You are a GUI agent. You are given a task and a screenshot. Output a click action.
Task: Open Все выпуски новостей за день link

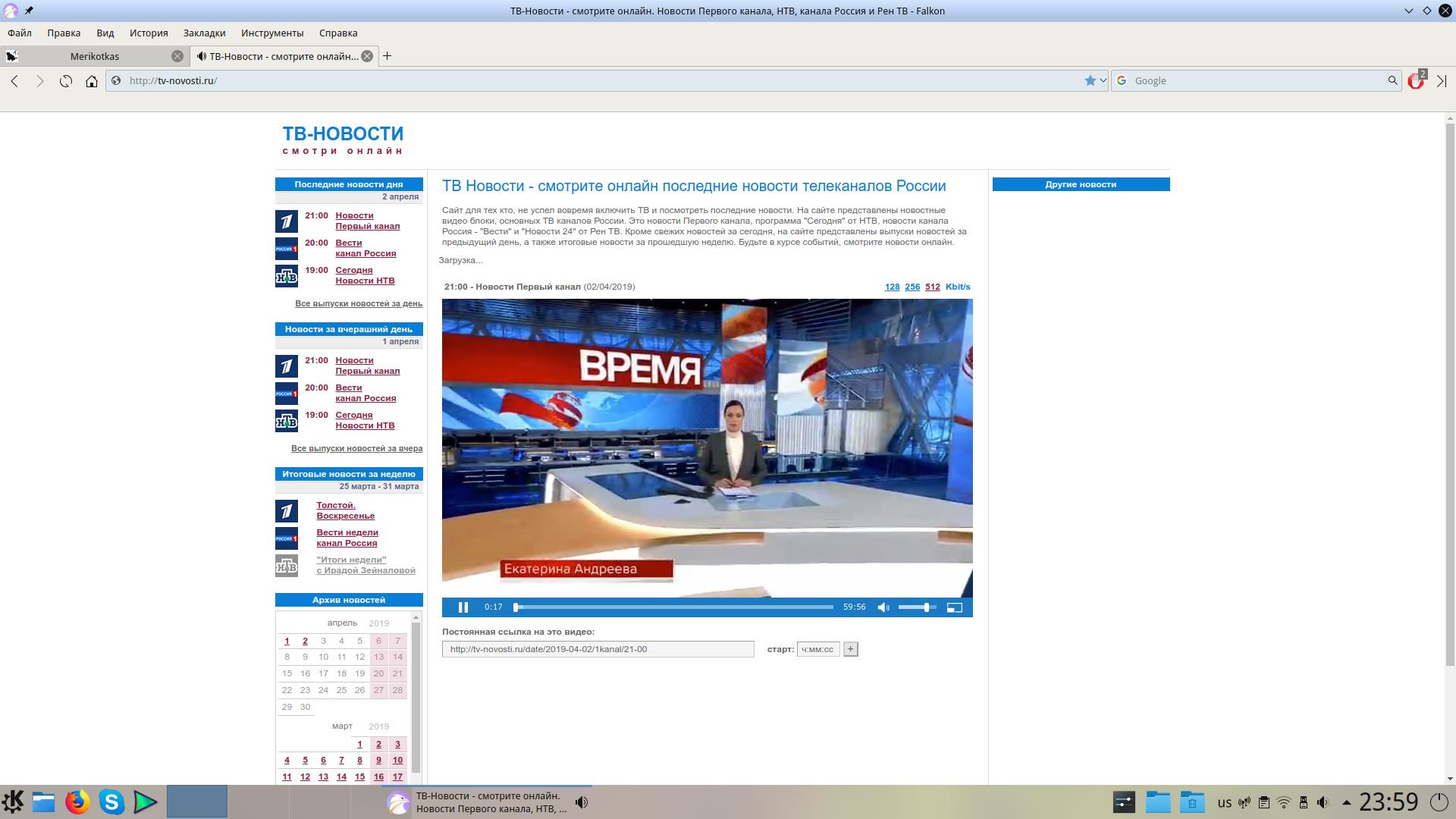coord(358,303)
